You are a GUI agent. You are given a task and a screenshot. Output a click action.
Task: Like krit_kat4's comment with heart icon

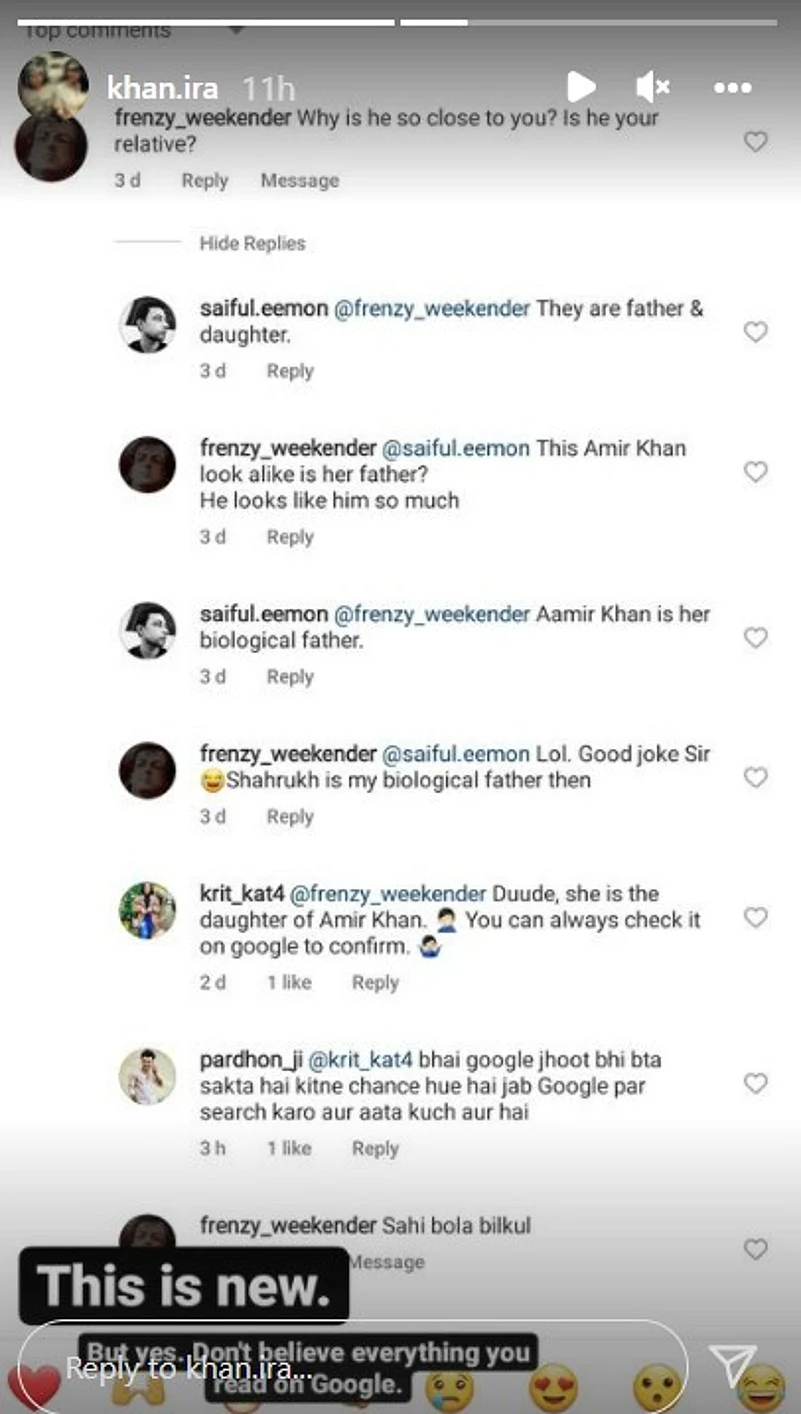[x=756, y=917]
